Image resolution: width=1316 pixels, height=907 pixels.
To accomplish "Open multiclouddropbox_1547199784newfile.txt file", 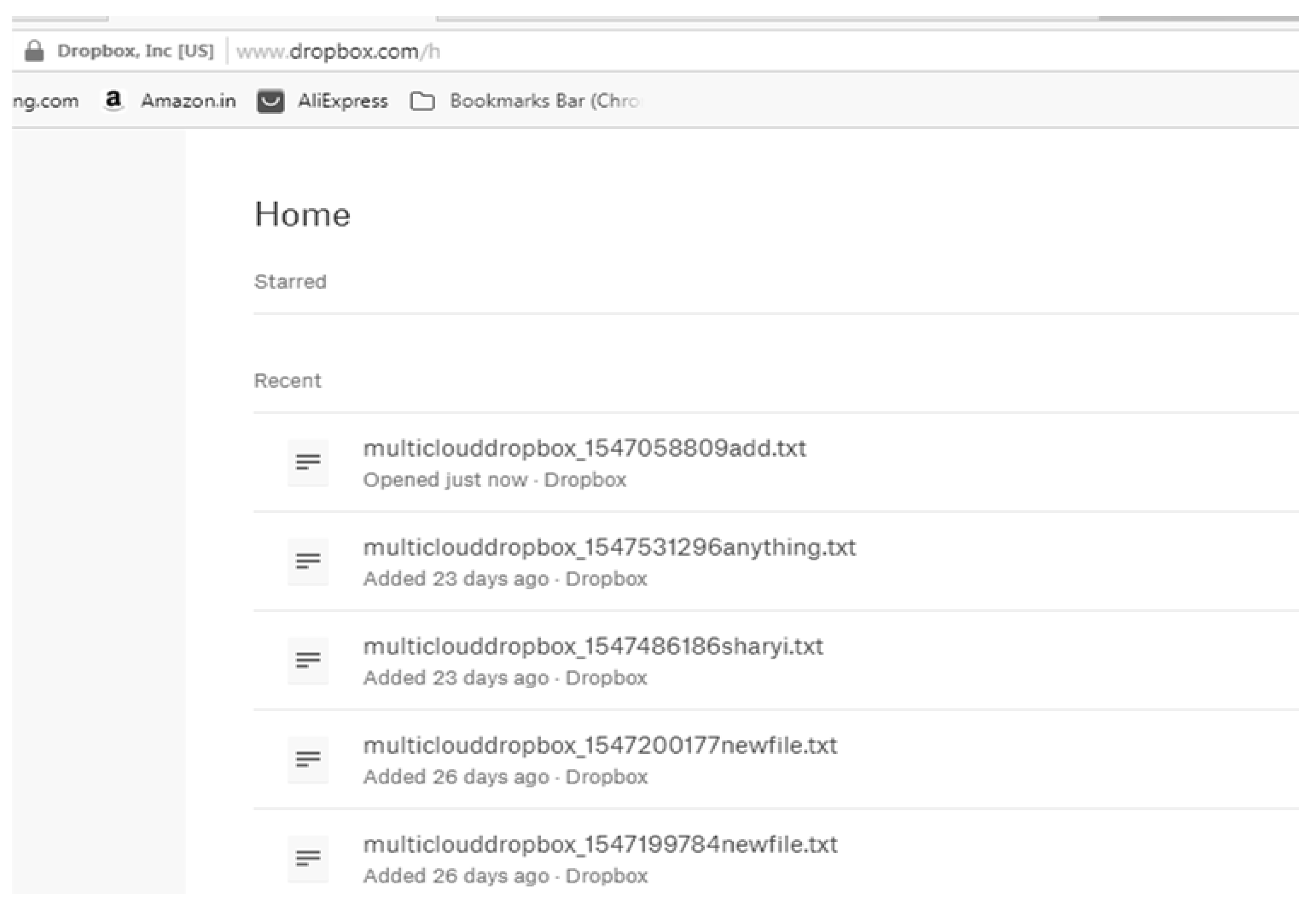I will point(600,845).
